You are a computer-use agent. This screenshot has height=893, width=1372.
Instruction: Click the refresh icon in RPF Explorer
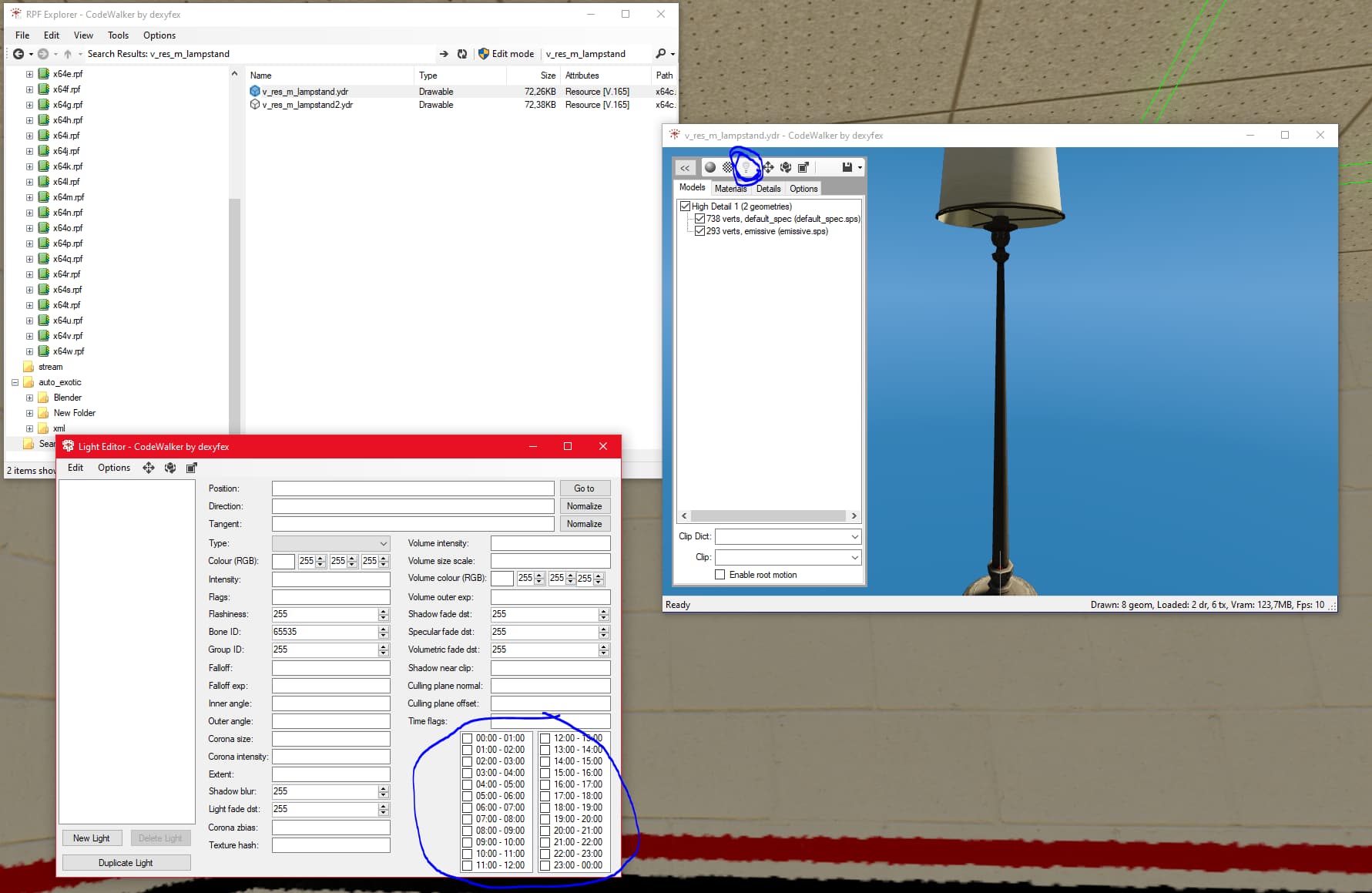(x=462, y=54)
